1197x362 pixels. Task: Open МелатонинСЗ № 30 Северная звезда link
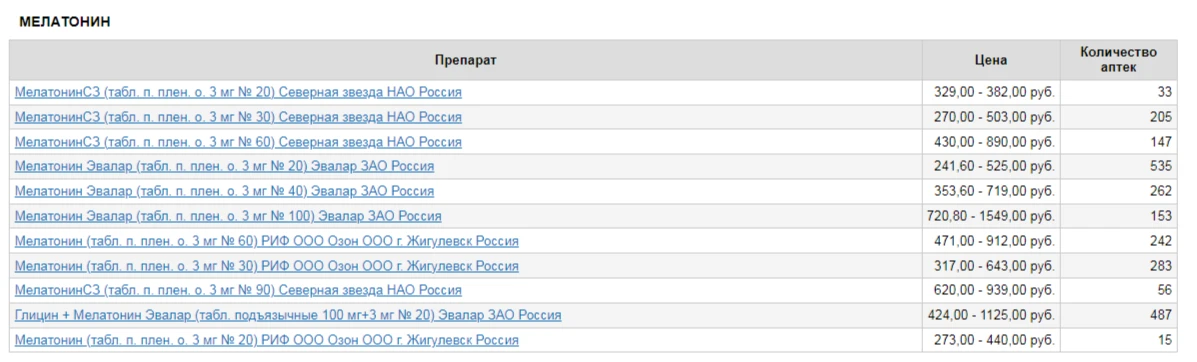[238, 118]
